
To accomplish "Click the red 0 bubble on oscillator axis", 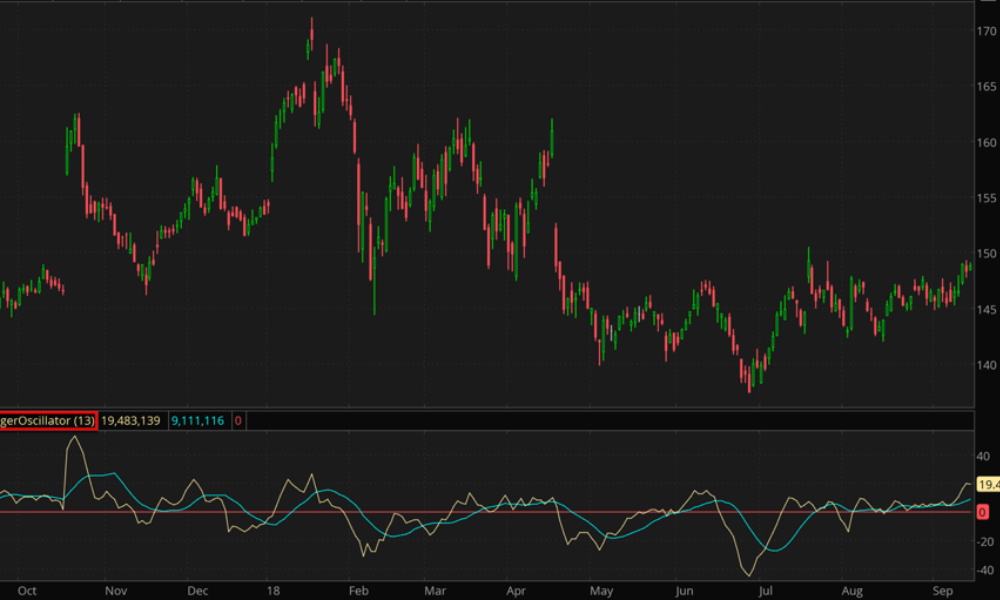I will pyautogui.click(x=982, y=512).
